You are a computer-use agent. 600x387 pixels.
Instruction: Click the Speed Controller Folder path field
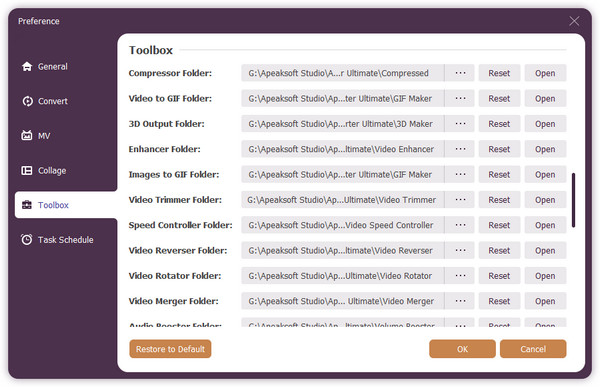point(343,225)
